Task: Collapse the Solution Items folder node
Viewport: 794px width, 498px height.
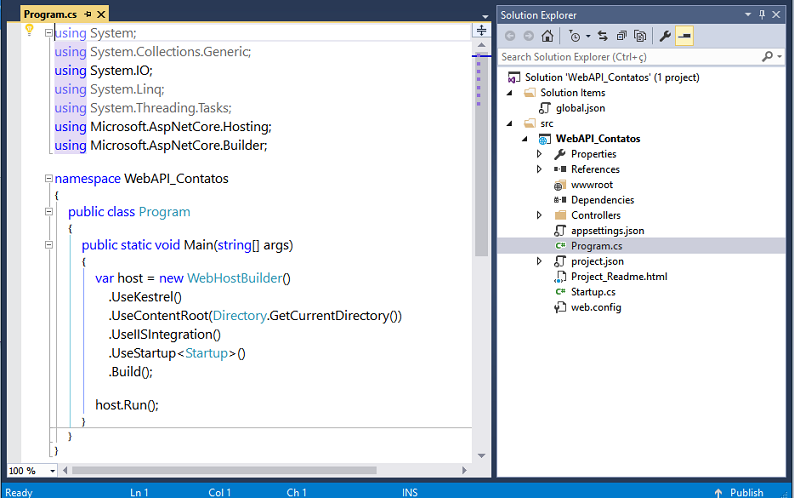Action: coord(510,93)
